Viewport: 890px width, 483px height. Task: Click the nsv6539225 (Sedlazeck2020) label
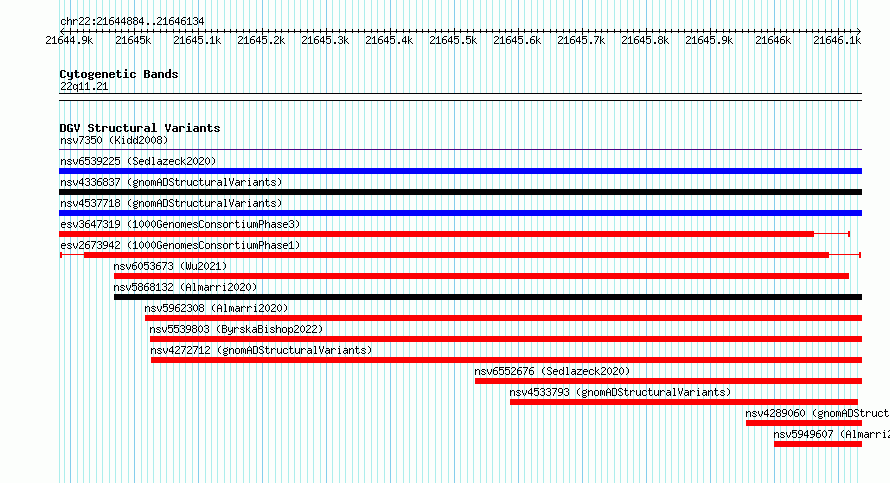tap(138, 161)
